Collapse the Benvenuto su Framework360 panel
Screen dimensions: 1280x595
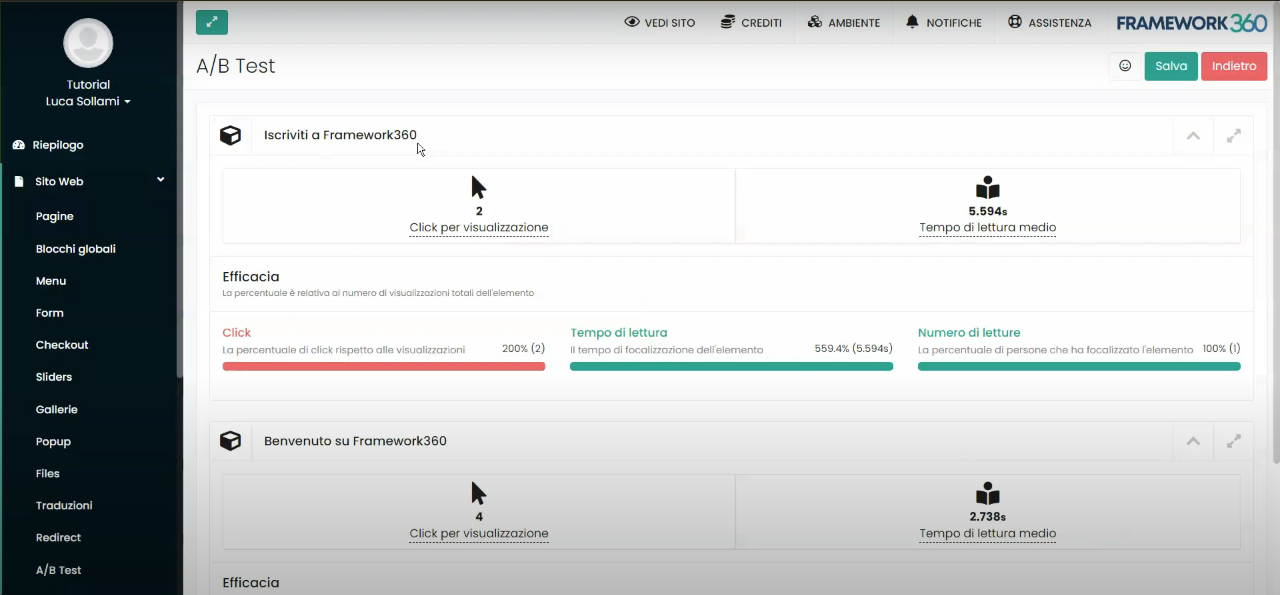pyautogui.click(x=1193, y=441)
